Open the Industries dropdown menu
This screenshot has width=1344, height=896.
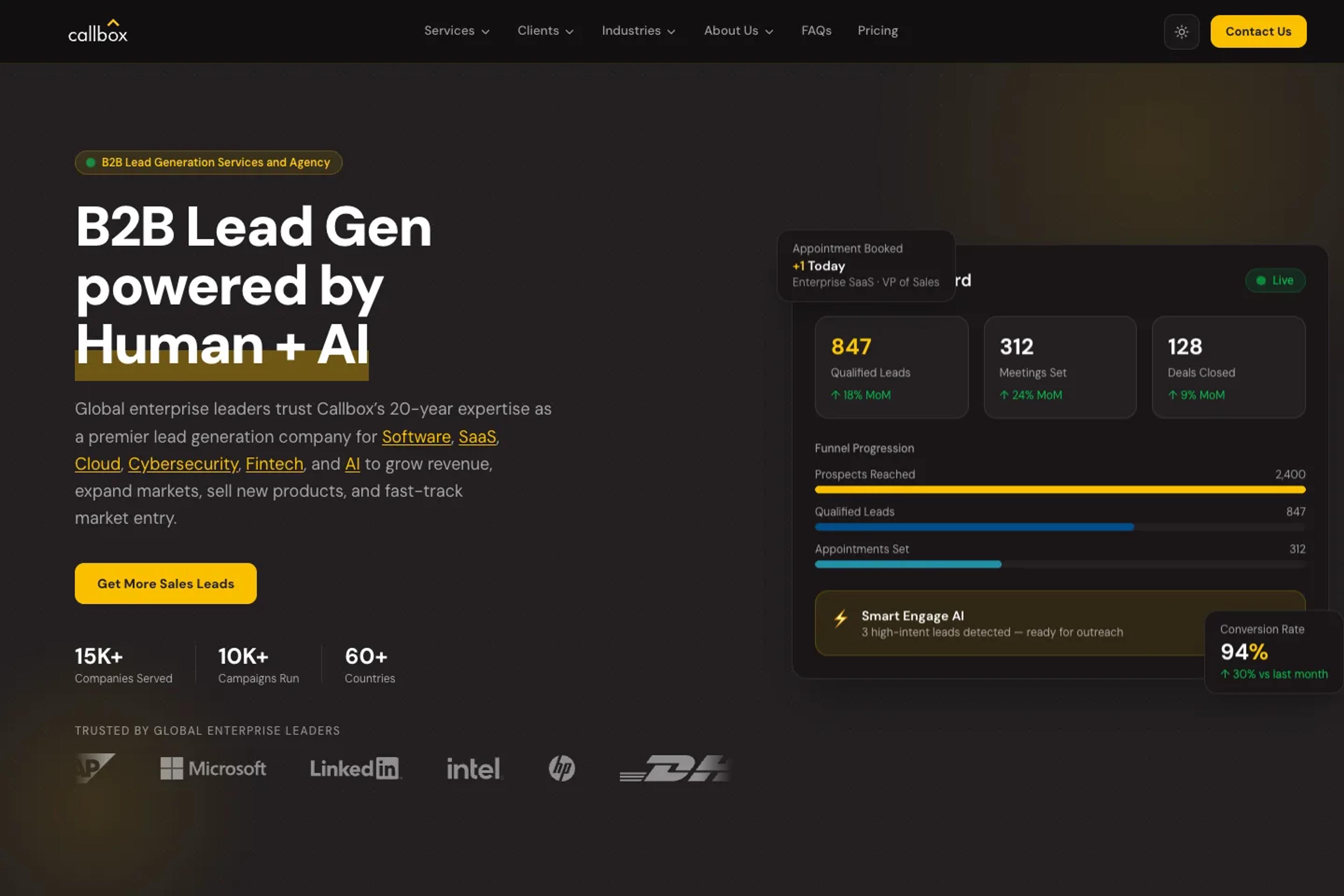point(638,31)
